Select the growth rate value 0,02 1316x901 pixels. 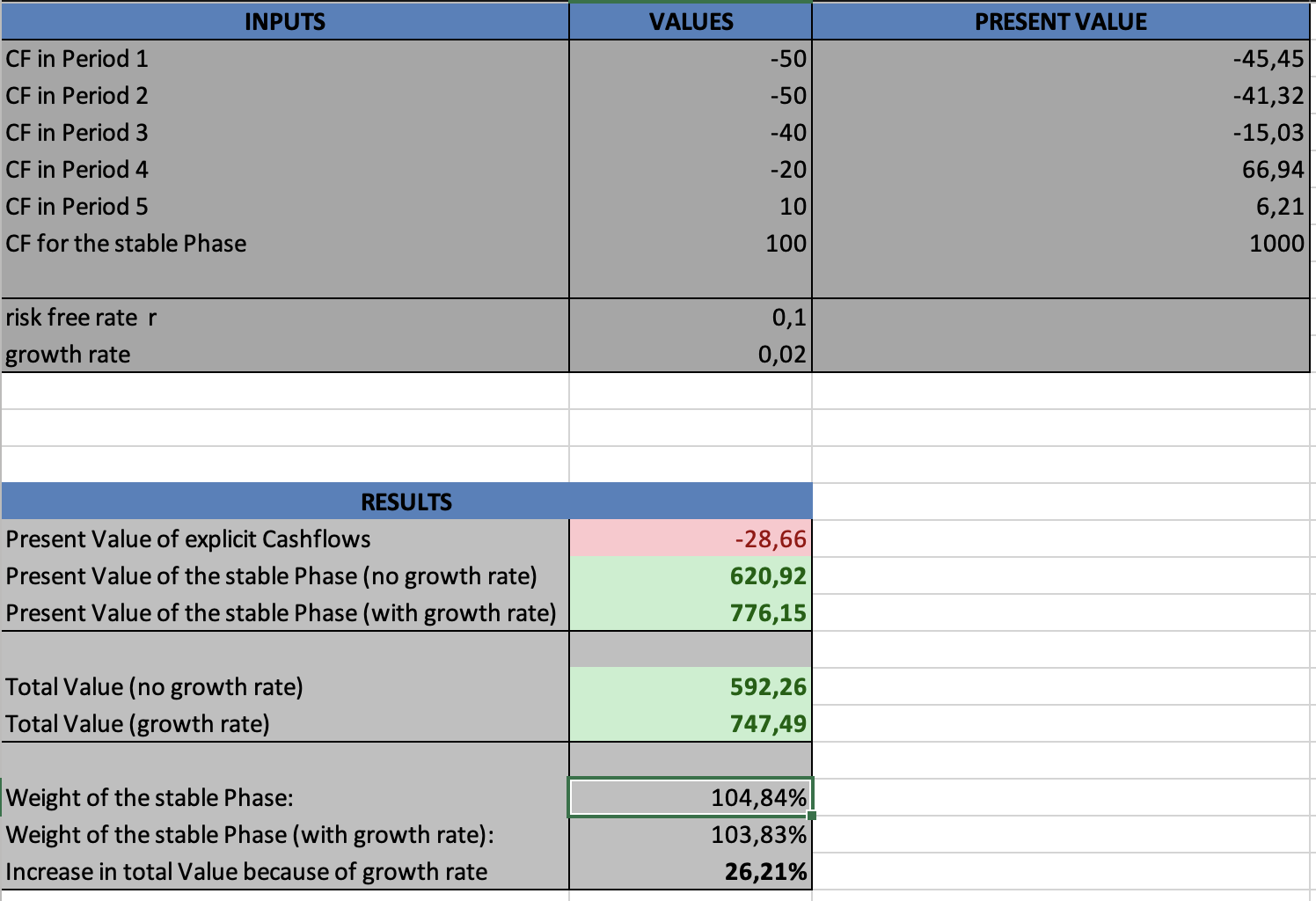pyautogui.click(x=691, y=355)
